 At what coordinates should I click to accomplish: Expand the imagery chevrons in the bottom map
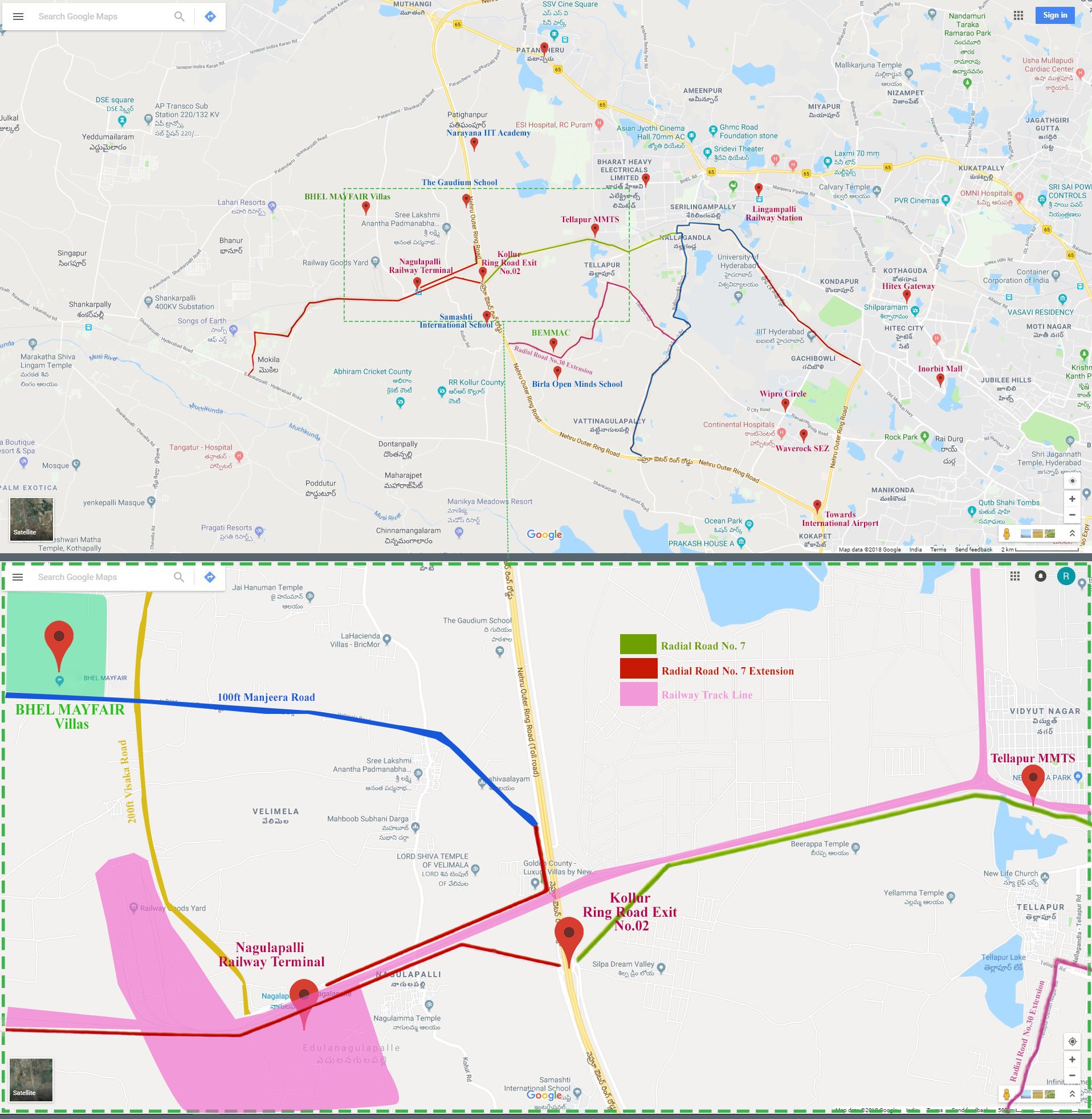pyautogui.click(x=1072, y=1095)
